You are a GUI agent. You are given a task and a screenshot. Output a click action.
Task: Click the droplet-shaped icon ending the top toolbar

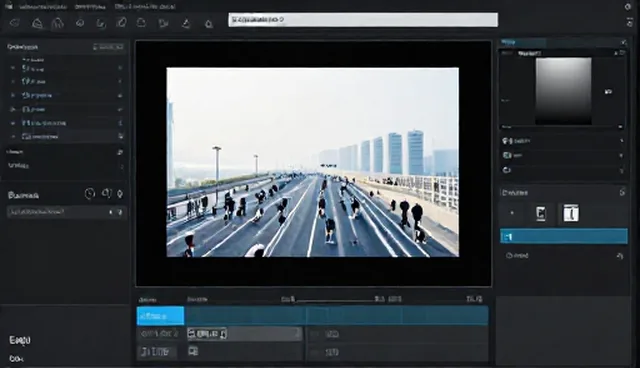(x=209, y=24)
